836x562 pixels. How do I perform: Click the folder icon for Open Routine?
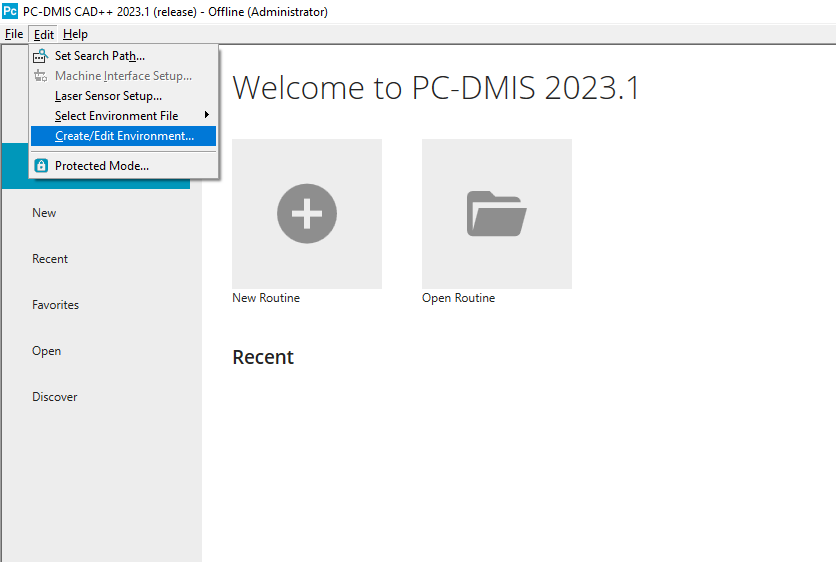pos(496,213)
